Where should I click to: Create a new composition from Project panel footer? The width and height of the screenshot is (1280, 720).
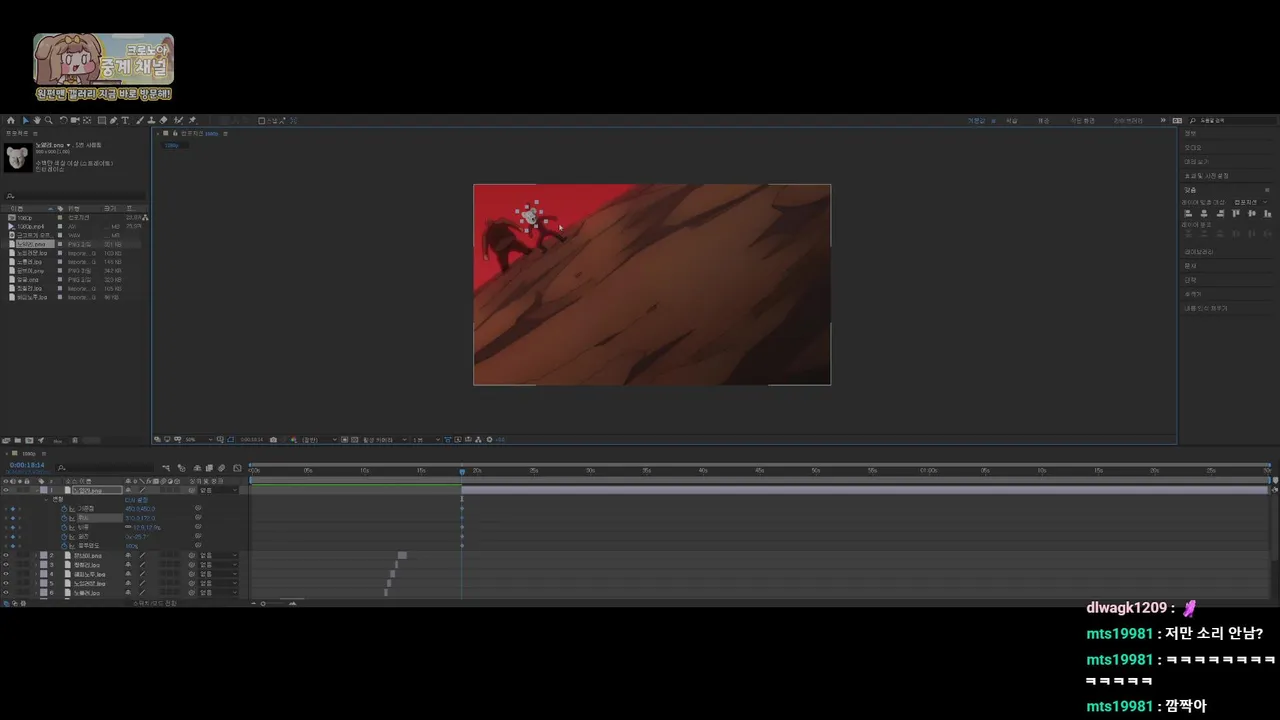point(28,440)
